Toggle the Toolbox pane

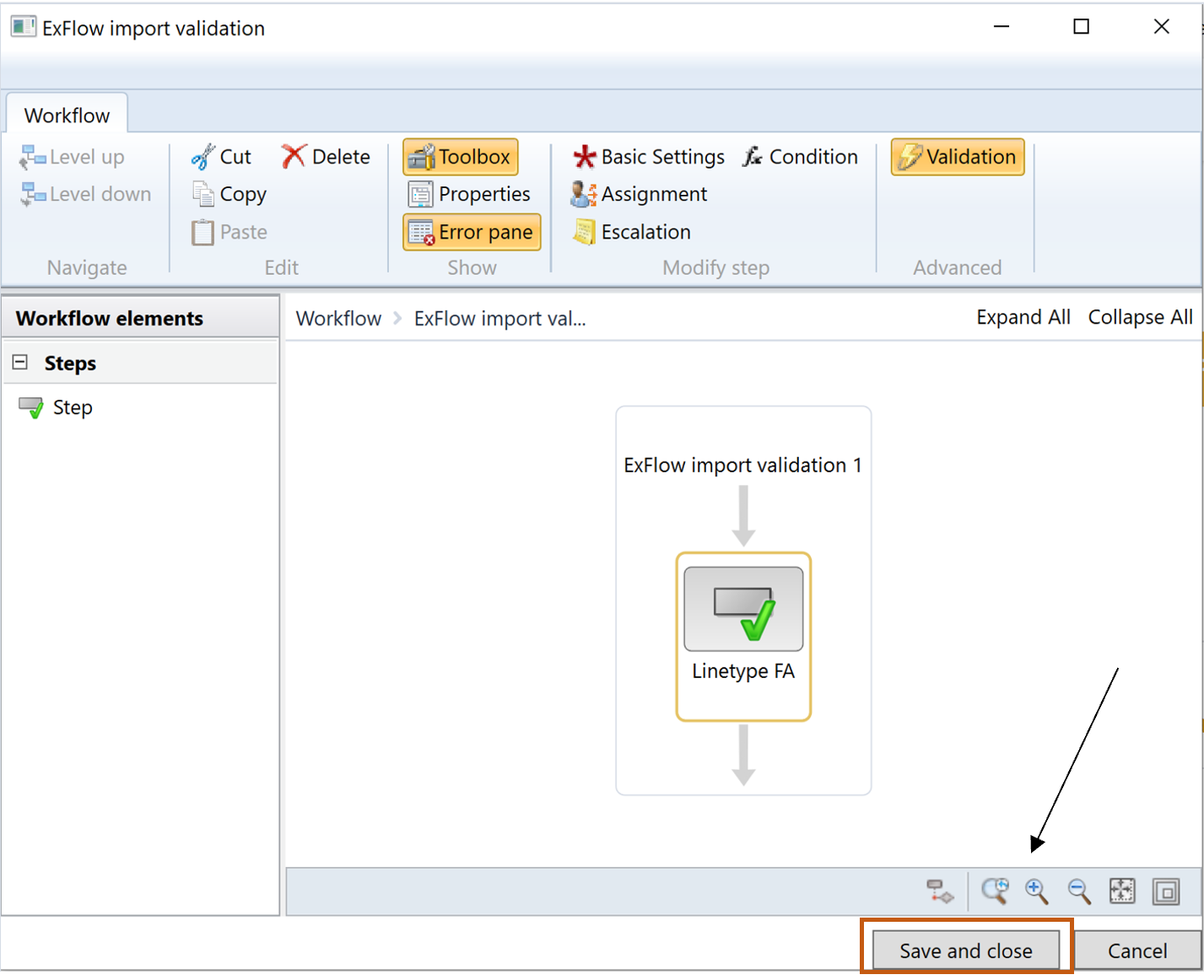pos(460,157)
